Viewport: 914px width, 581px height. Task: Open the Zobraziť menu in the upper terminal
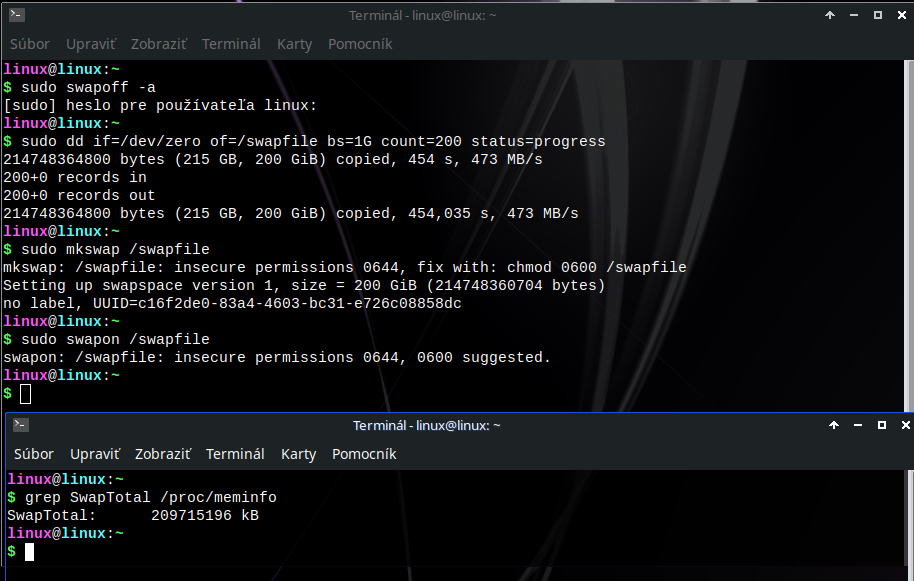point(159,44)
